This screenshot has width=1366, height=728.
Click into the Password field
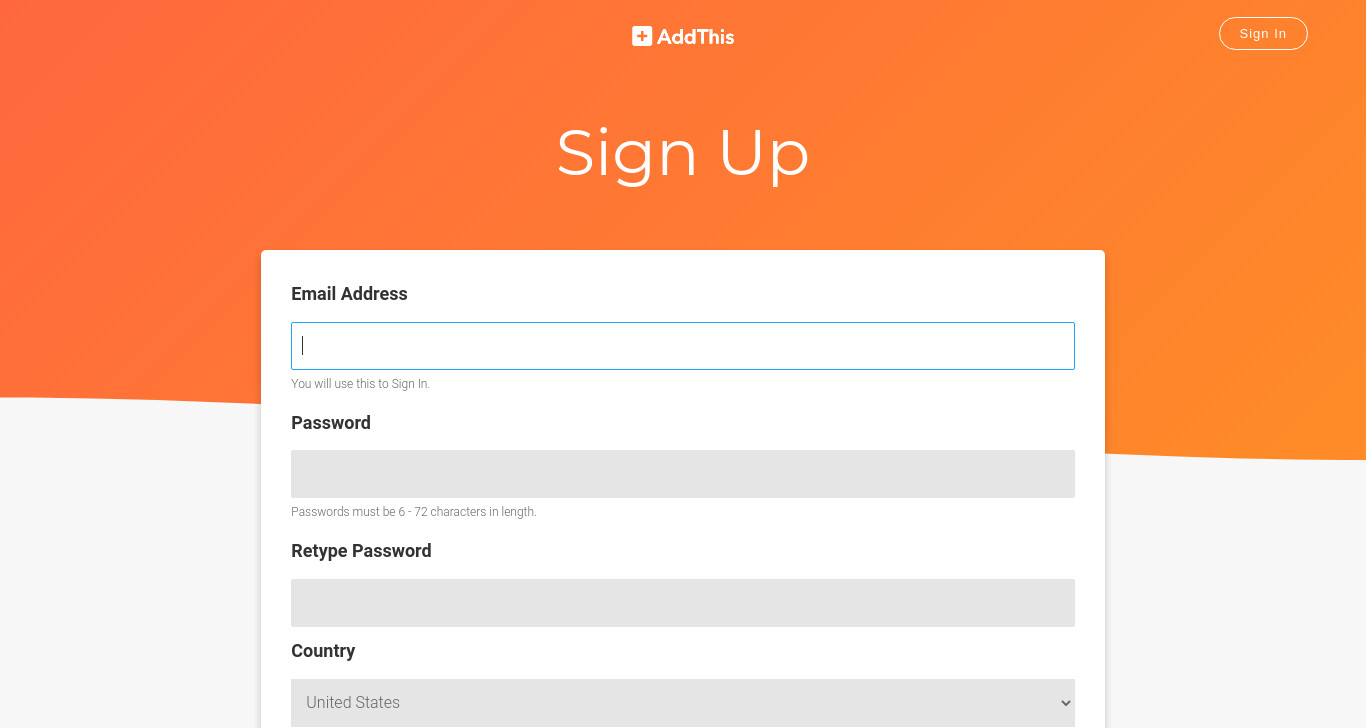pos(683,474)
